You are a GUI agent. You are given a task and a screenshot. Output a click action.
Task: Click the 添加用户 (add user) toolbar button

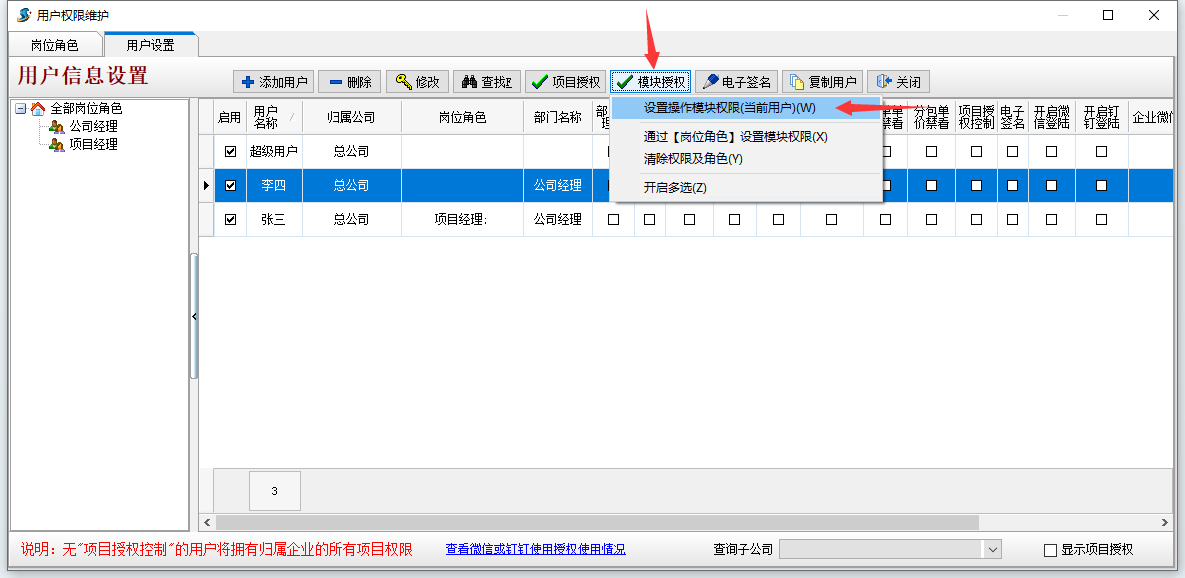pos(273,82)
